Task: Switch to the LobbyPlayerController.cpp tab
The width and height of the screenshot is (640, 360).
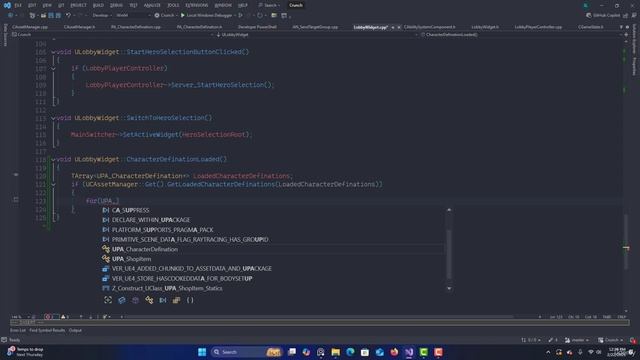Action: click(538, 27)
